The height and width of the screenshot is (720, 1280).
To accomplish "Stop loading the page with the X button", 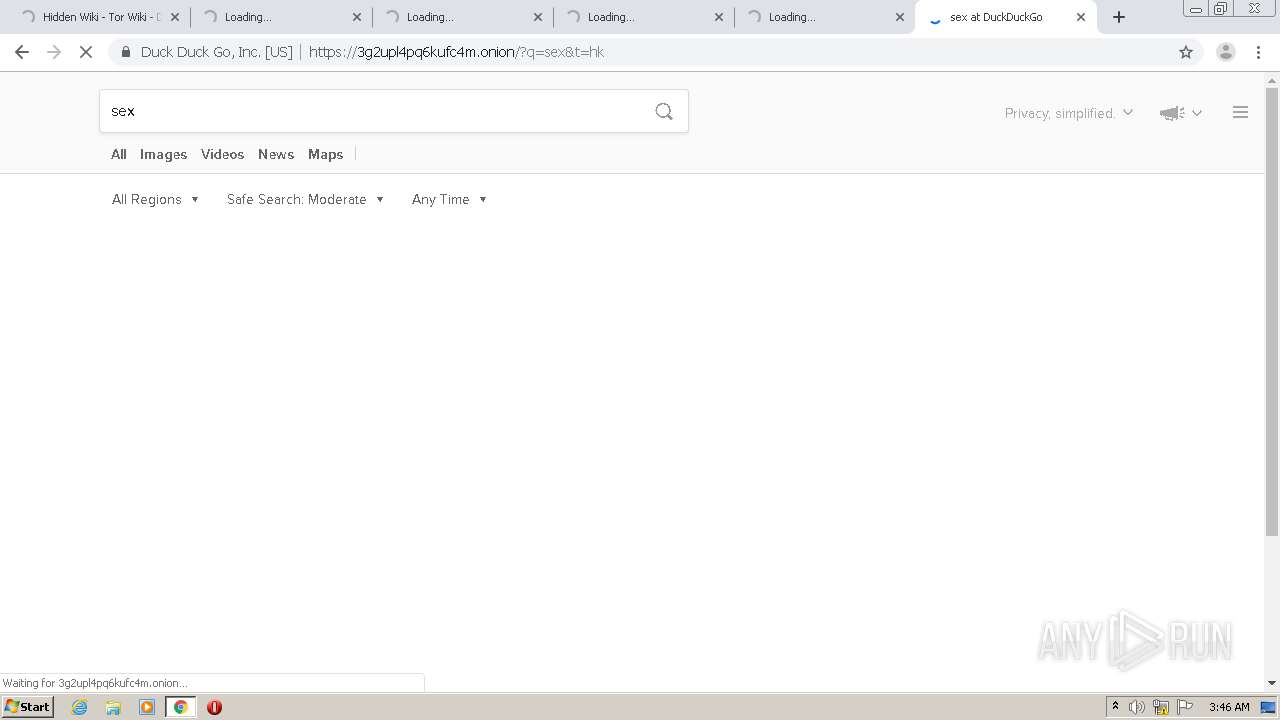I will point(86,52).
